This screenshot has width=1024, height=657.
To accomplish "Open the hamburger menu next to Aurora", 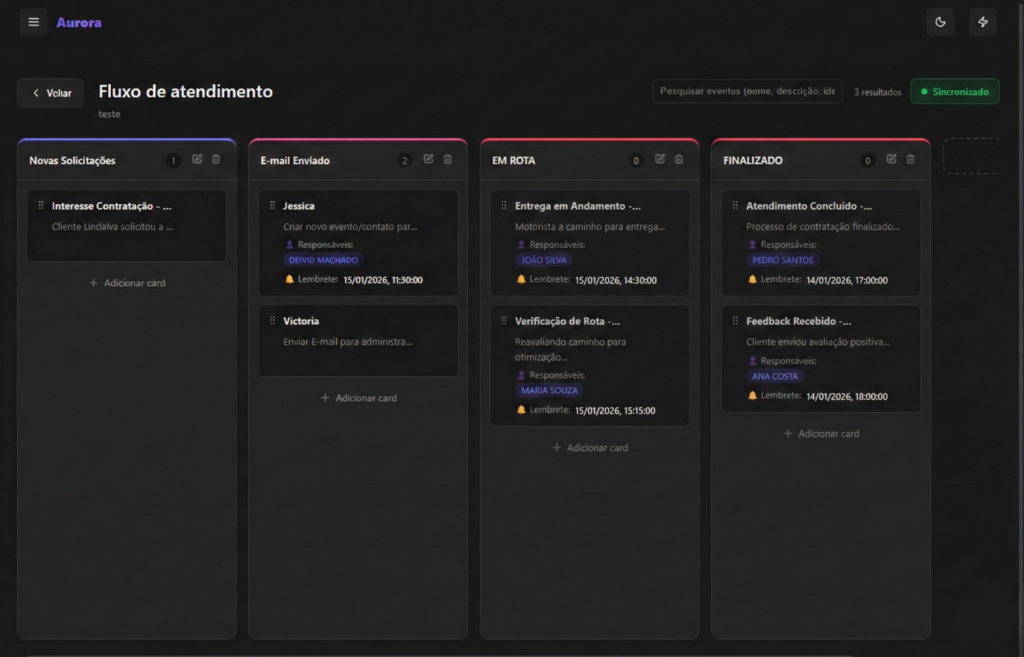I will (x=33, y=22).
